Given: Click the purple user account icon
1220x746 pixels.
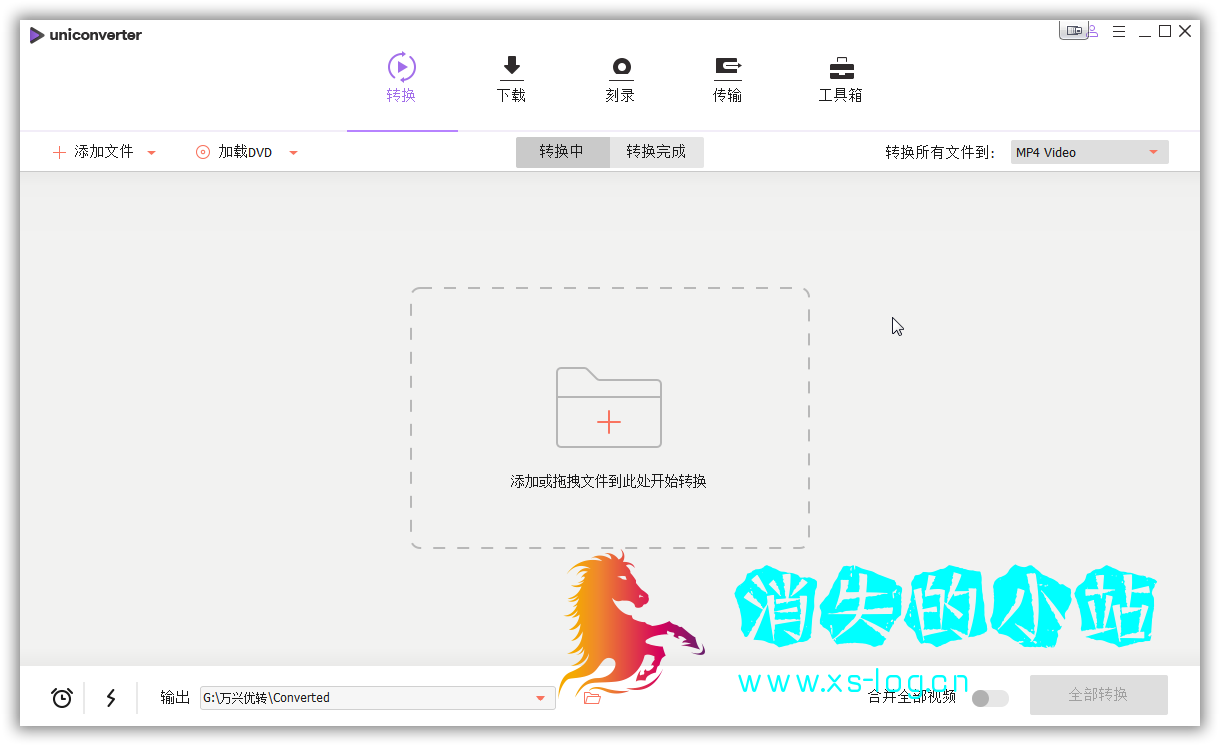Looking at the screenshot, I should pos(1092,32).
